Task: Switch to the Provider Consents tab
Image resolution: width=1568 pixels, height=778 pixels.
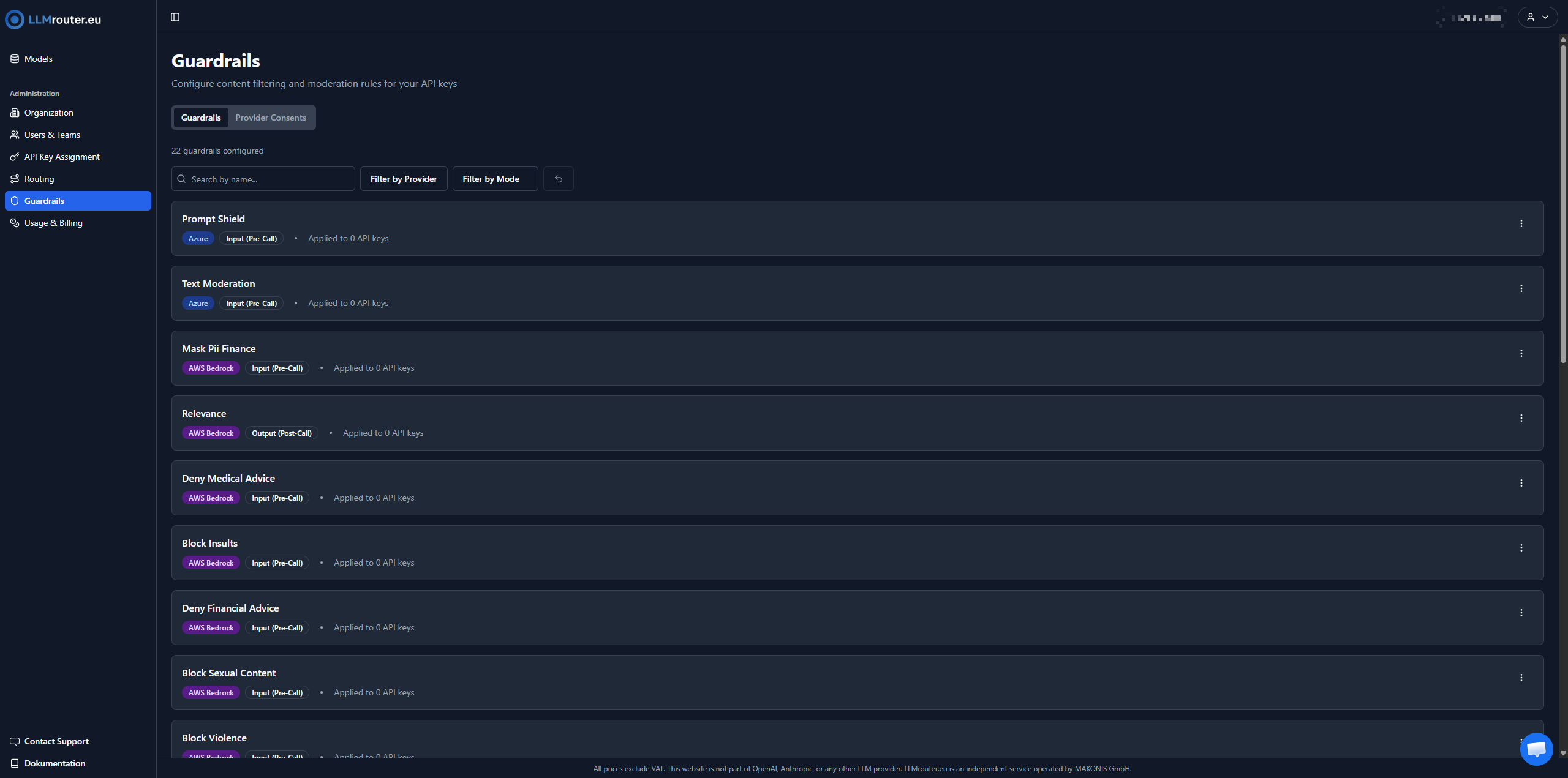Action: click(x=271, y=118)
